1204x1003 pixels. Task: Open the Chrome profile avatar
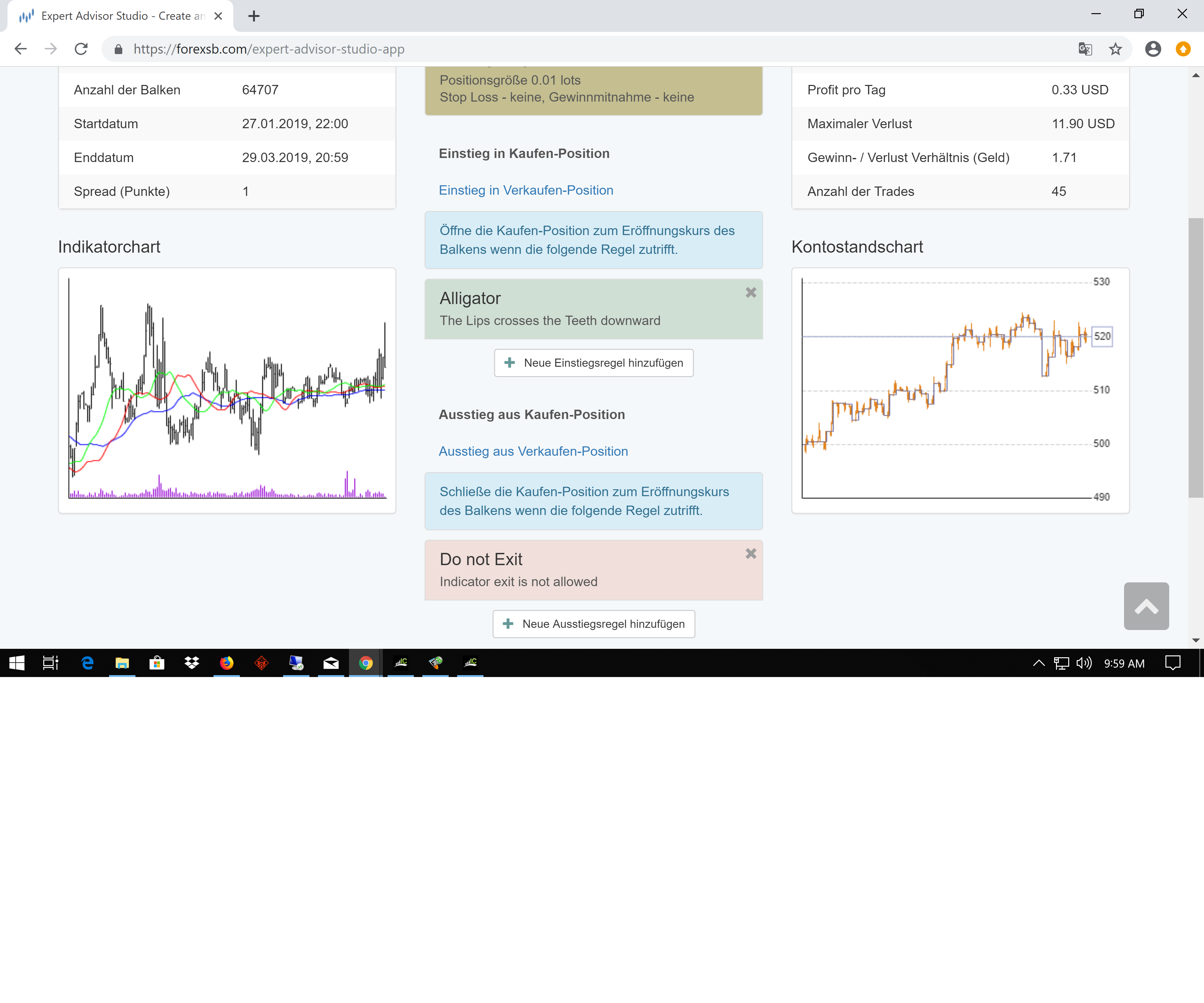[1152, 49]
